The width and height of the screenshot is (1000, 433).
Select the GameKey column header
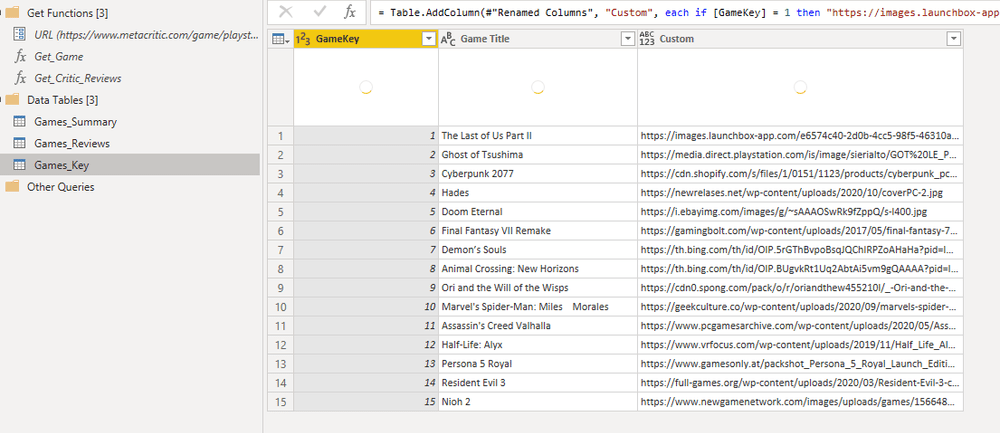coord(366,39)
